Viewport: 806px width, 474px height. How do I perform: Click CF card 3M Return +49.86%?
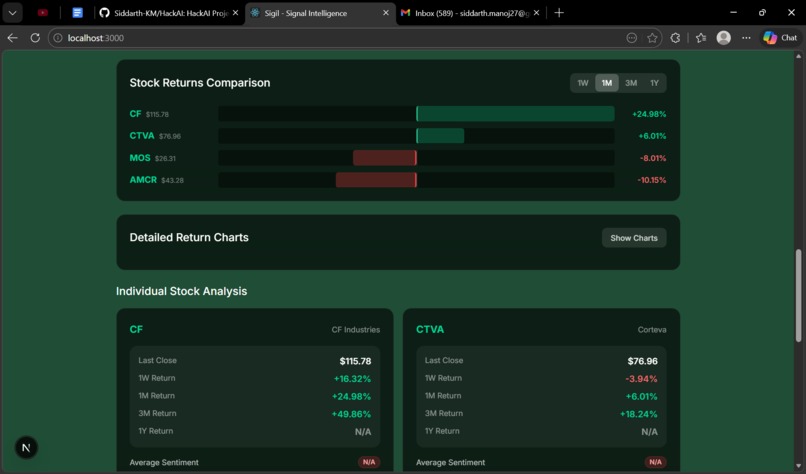click(351, 414)
